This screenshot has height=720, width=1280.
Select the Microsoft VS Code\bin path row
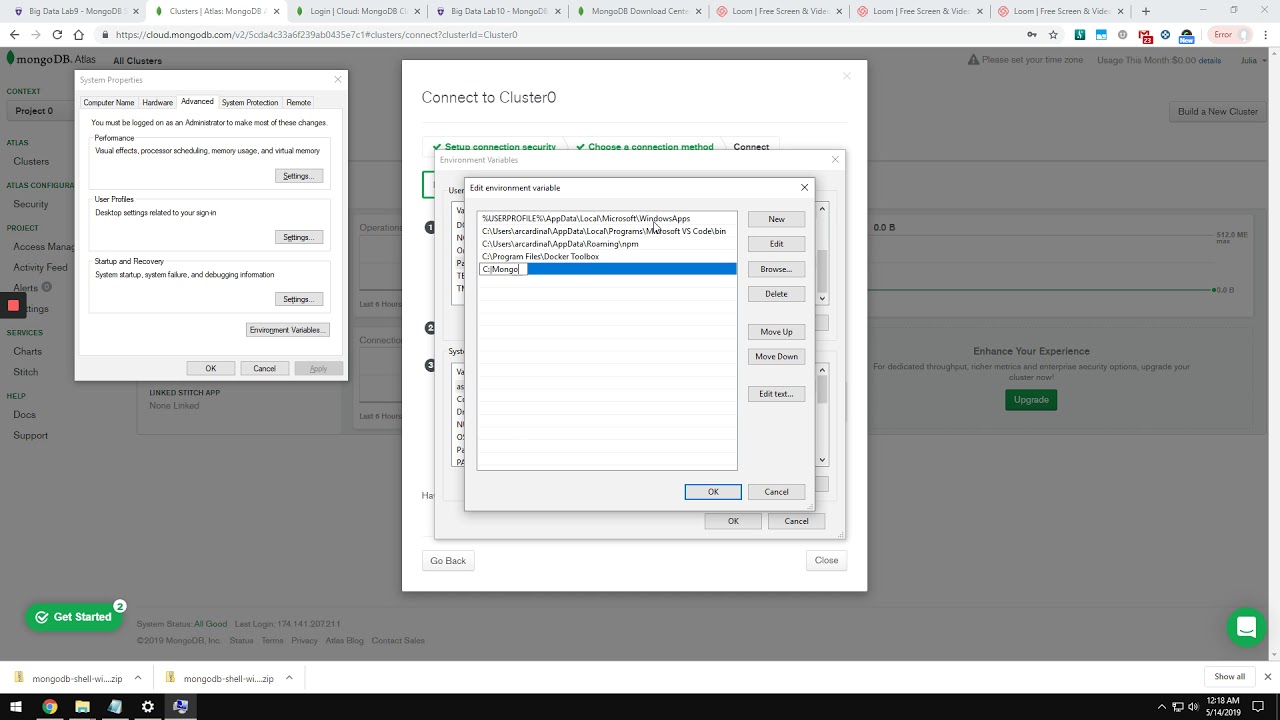[x=607, y=231]
